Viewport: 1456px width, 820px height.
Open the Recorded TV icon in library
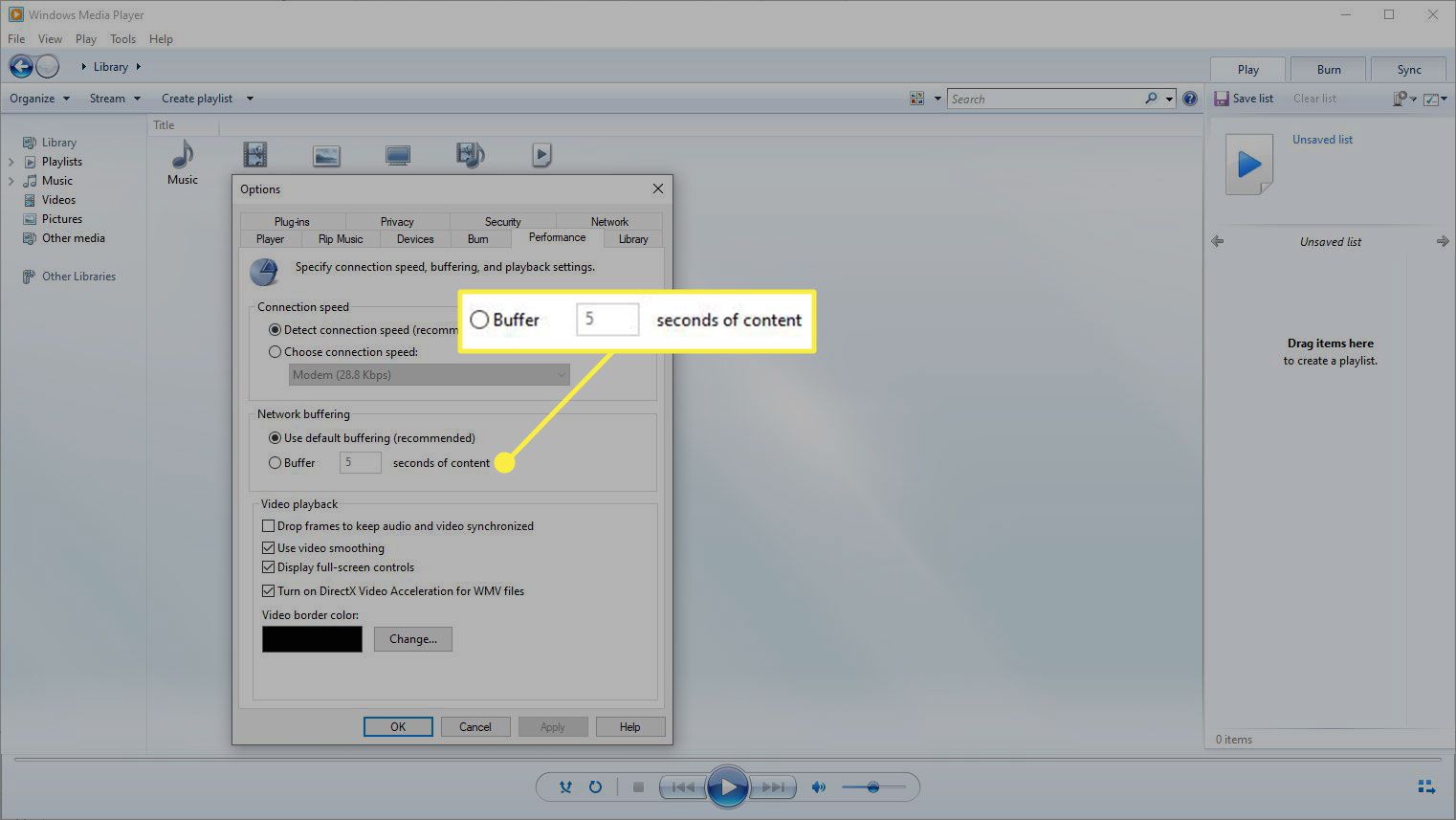pyautogui.click(x=398, y=155)
